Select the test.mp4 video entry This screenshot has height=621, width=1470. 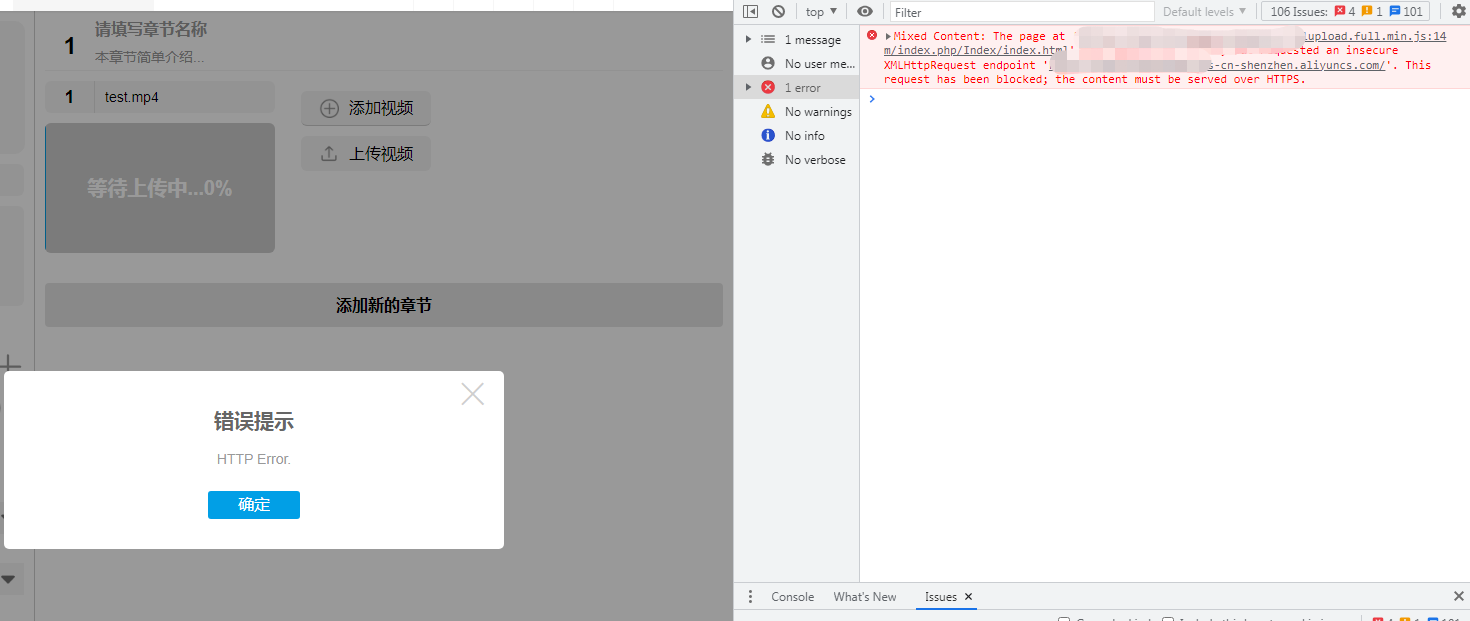pyautogui.click(x=160, y=97)
